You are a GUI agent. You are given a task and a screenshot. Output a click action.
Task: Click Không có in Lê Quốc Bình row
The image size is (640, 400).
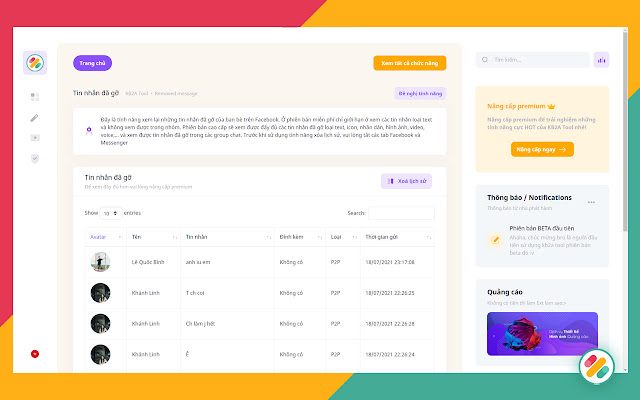[x=291, y=262]
